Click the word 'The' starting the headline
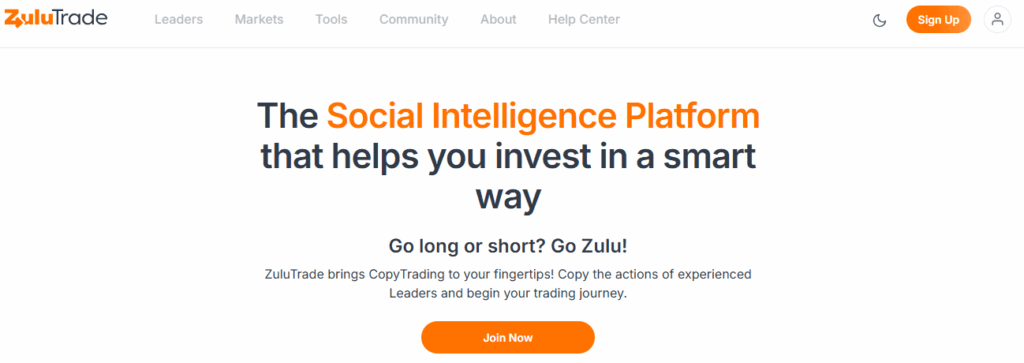The height and width of the screenshot is (363, 1024). (x=287, y=116)
